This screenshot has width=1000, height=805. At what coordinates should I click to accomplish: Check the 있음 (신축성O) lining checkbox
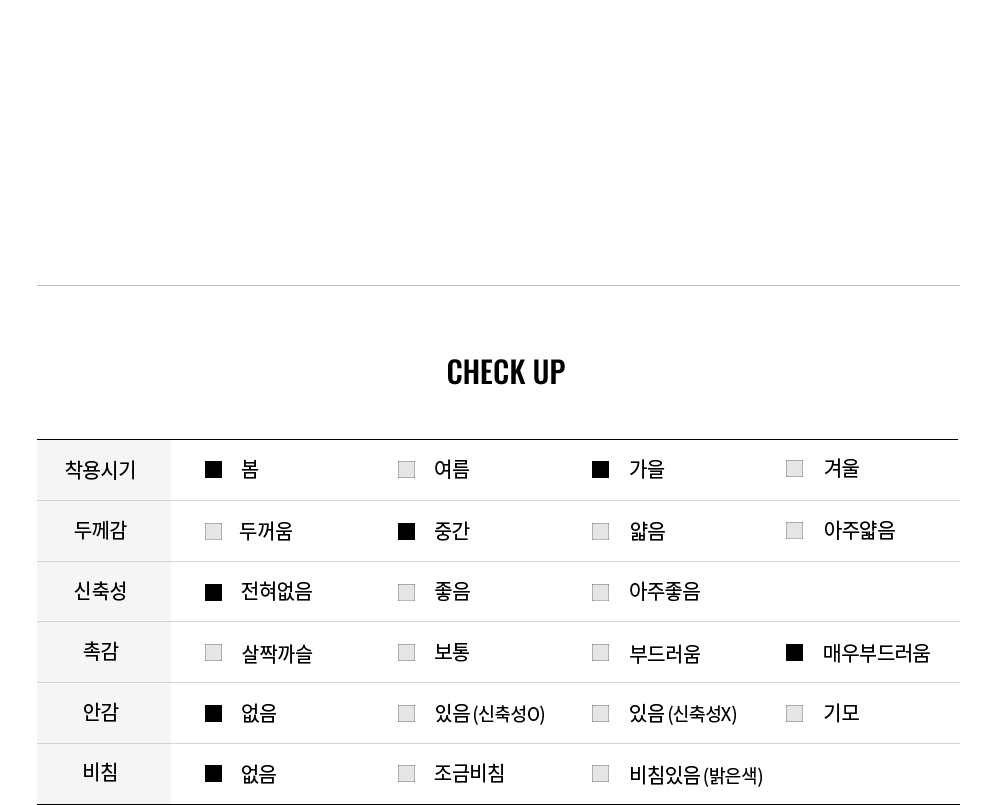coord(406,714)
